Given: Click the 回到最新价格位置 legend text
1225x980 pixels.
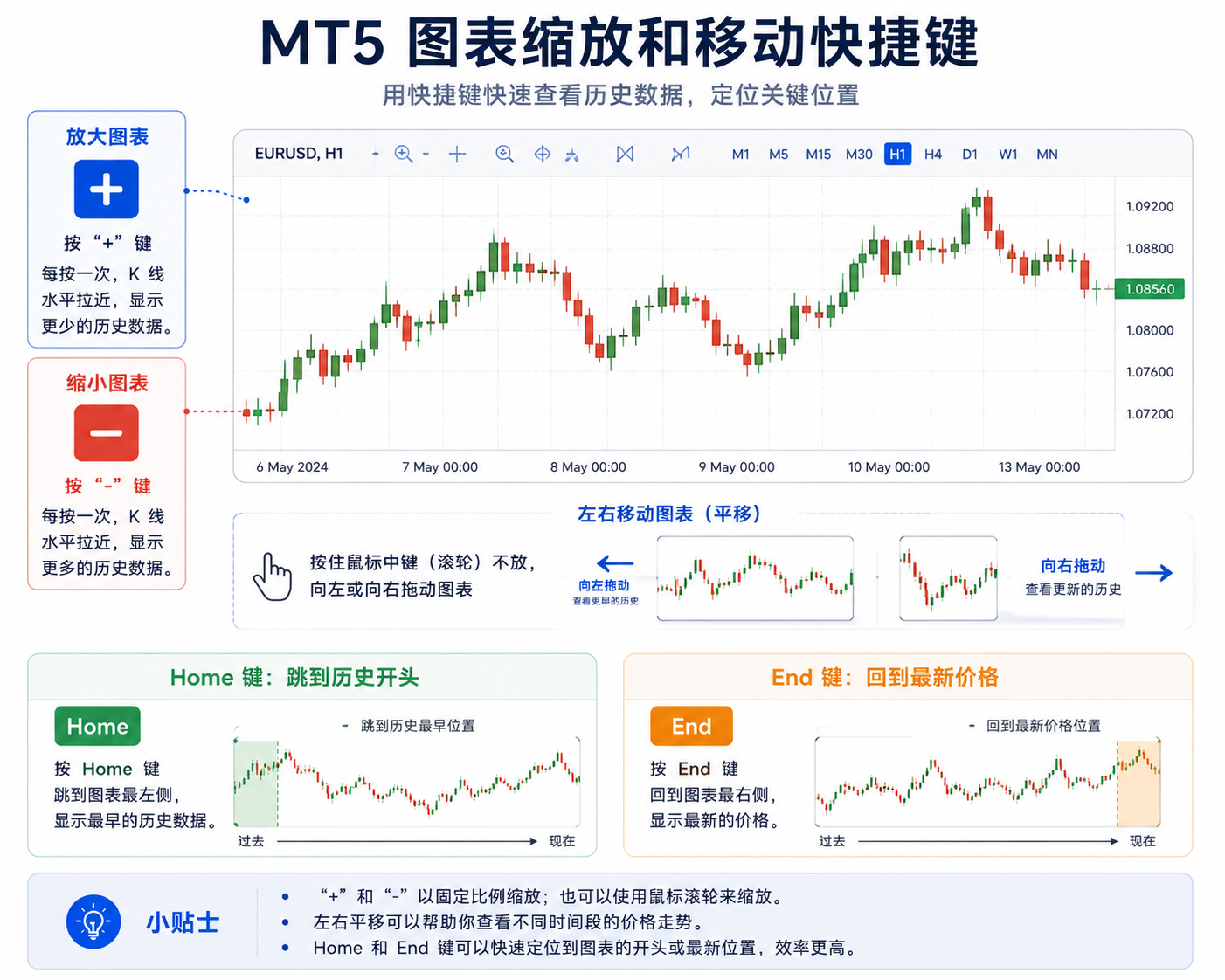Looking at the screenshot, I should (x=1043, y=726).
